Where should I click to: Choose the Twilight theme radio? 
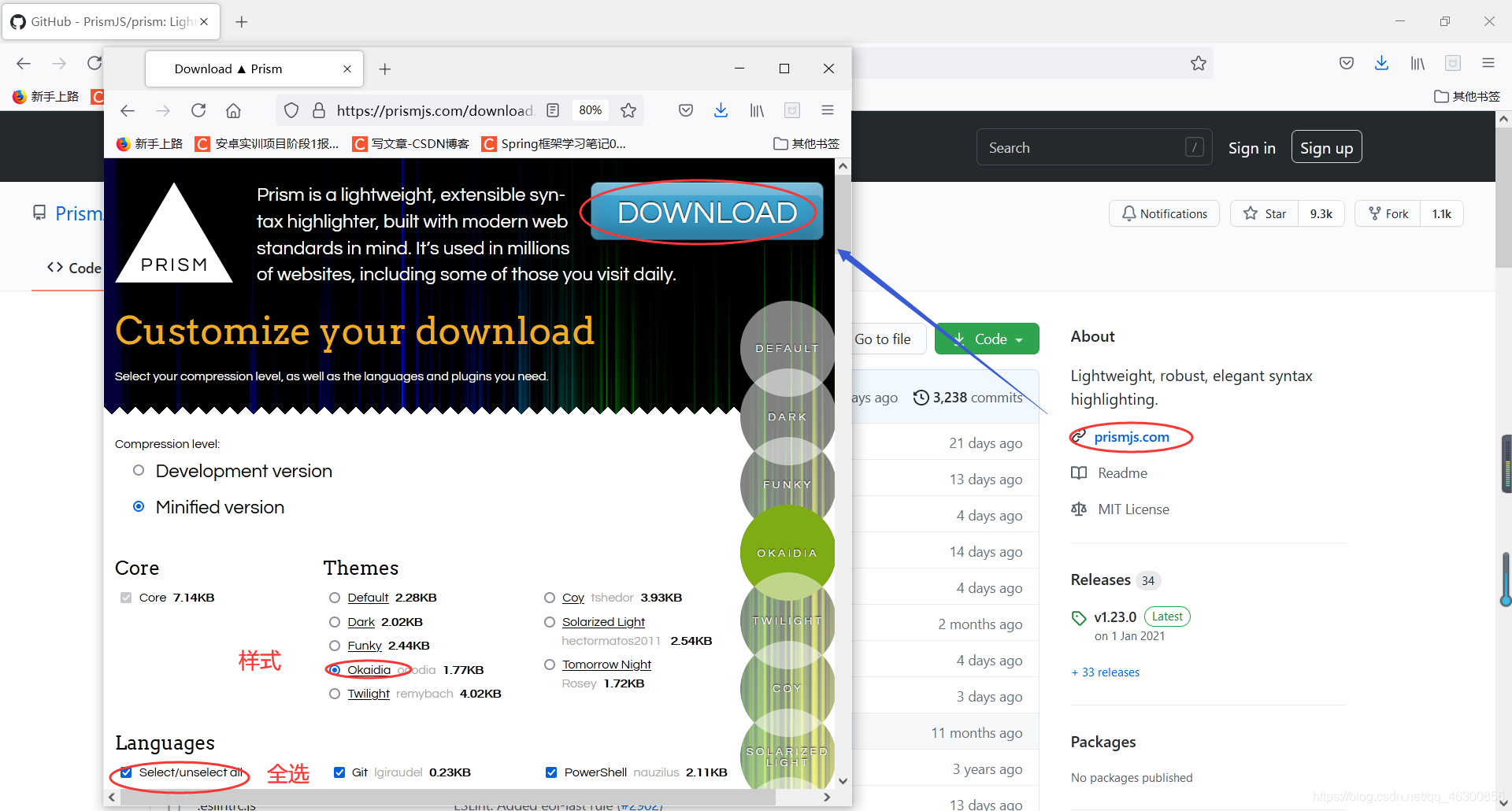[335, 694]
